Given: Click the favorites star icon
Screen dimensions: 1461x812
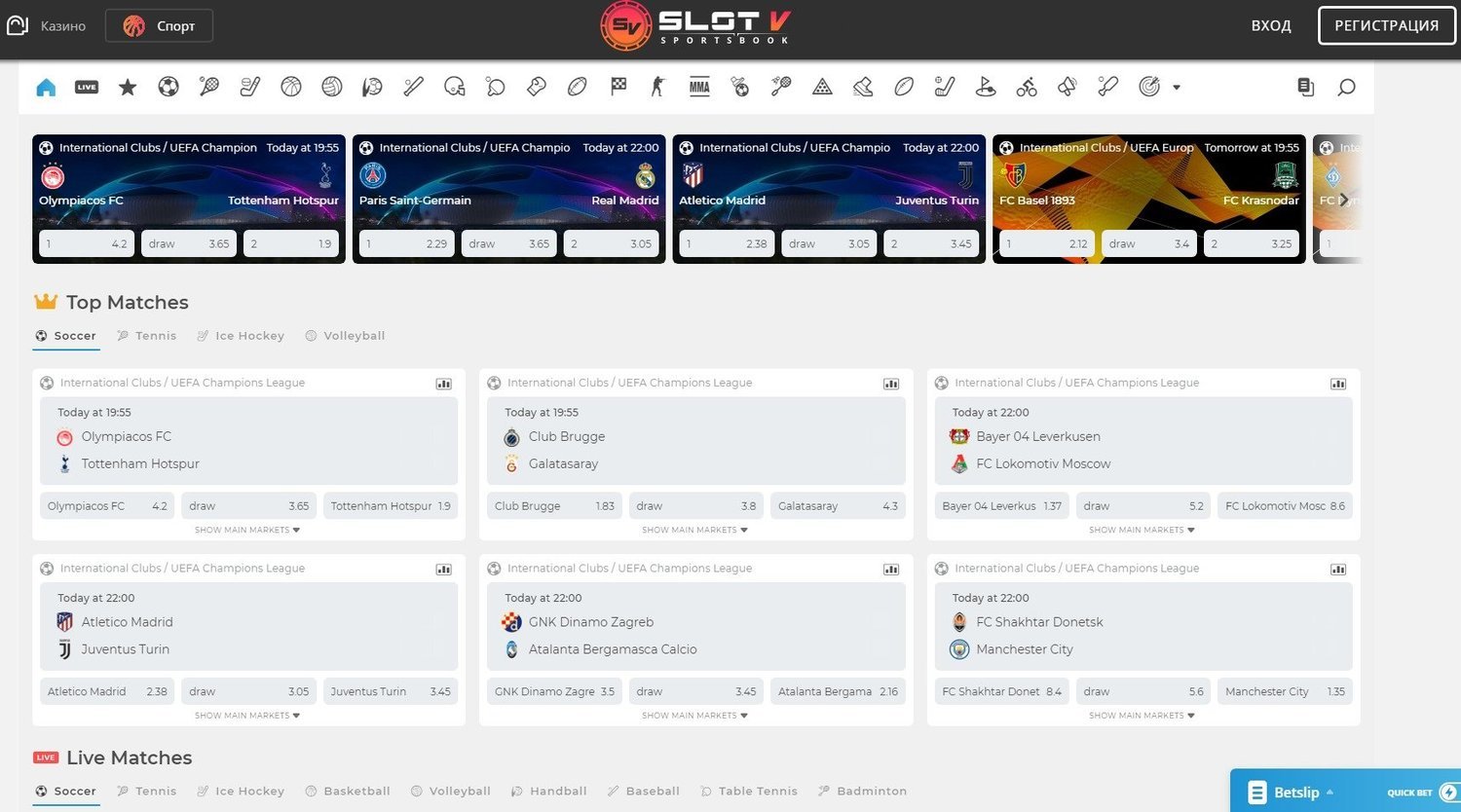Looking at the screenshot, I should tap(128, 88).
